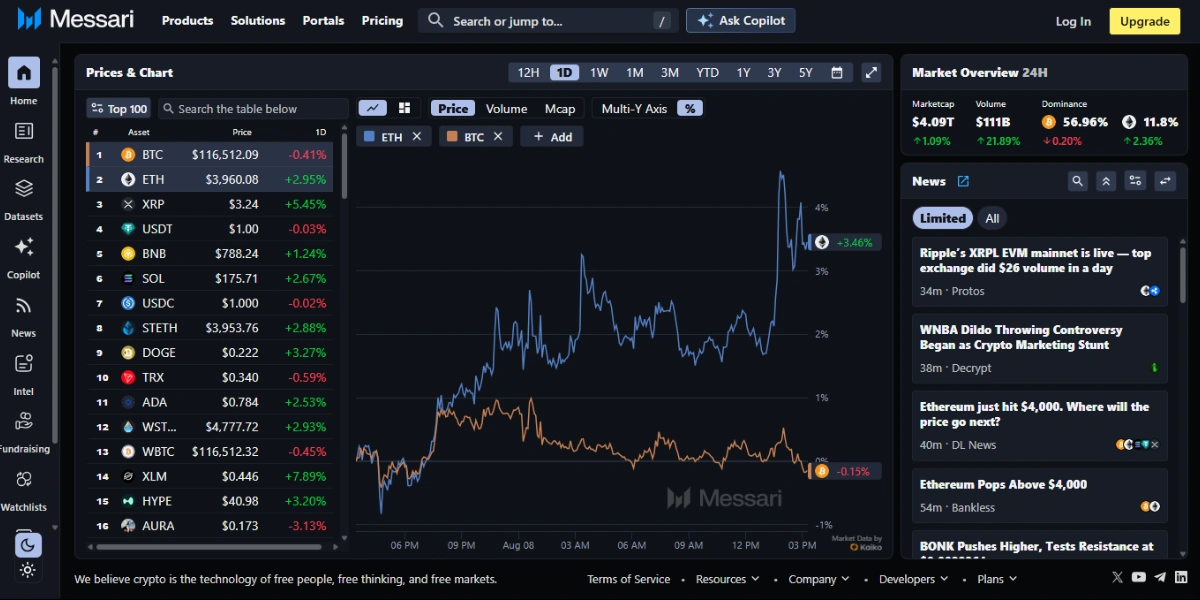Select the 5Y time range
This screenshot has height=600, width=1200.
[x=805, y=72]
